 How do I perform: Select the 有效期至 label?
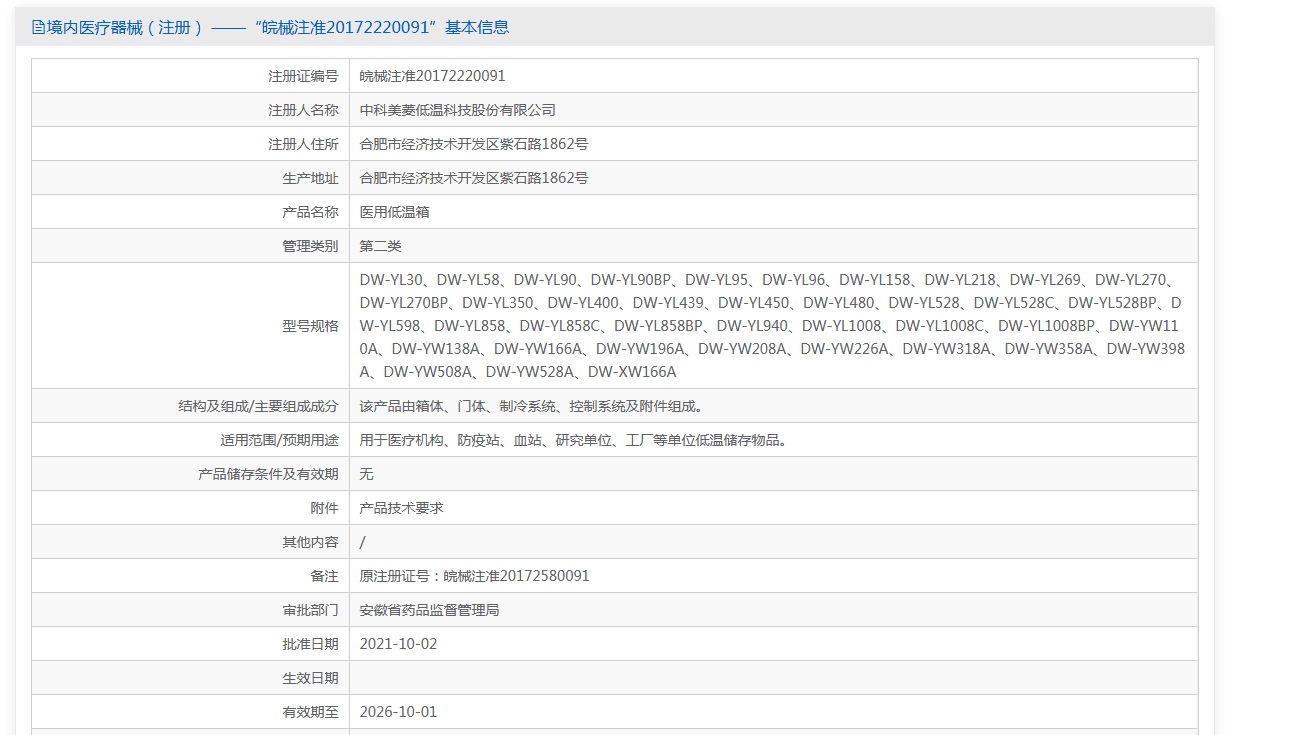click(x=310, y=712)
